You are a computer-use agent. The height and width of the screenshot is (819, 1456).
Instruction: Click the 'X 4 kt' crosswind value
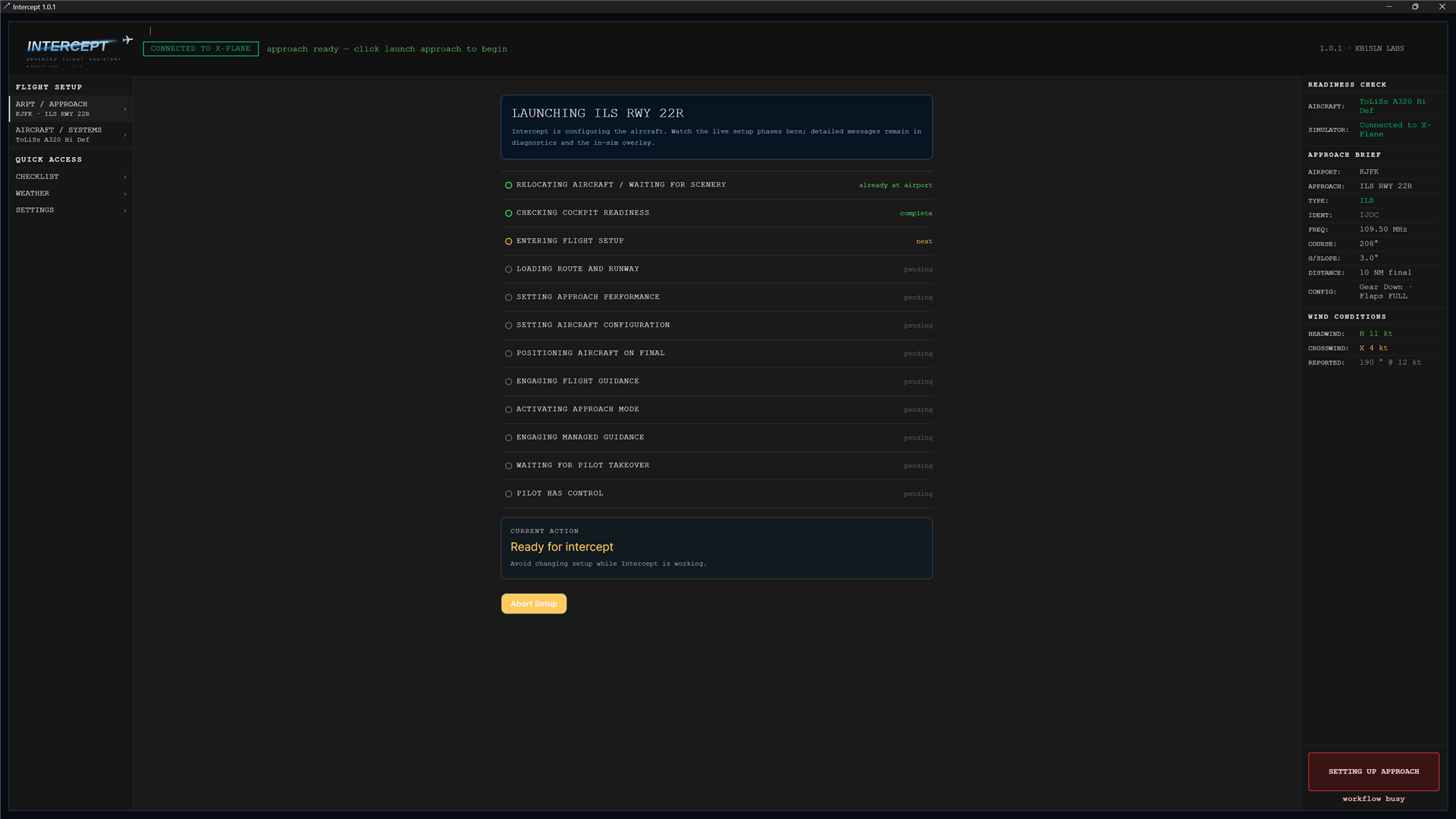(x=1373, y=348)
